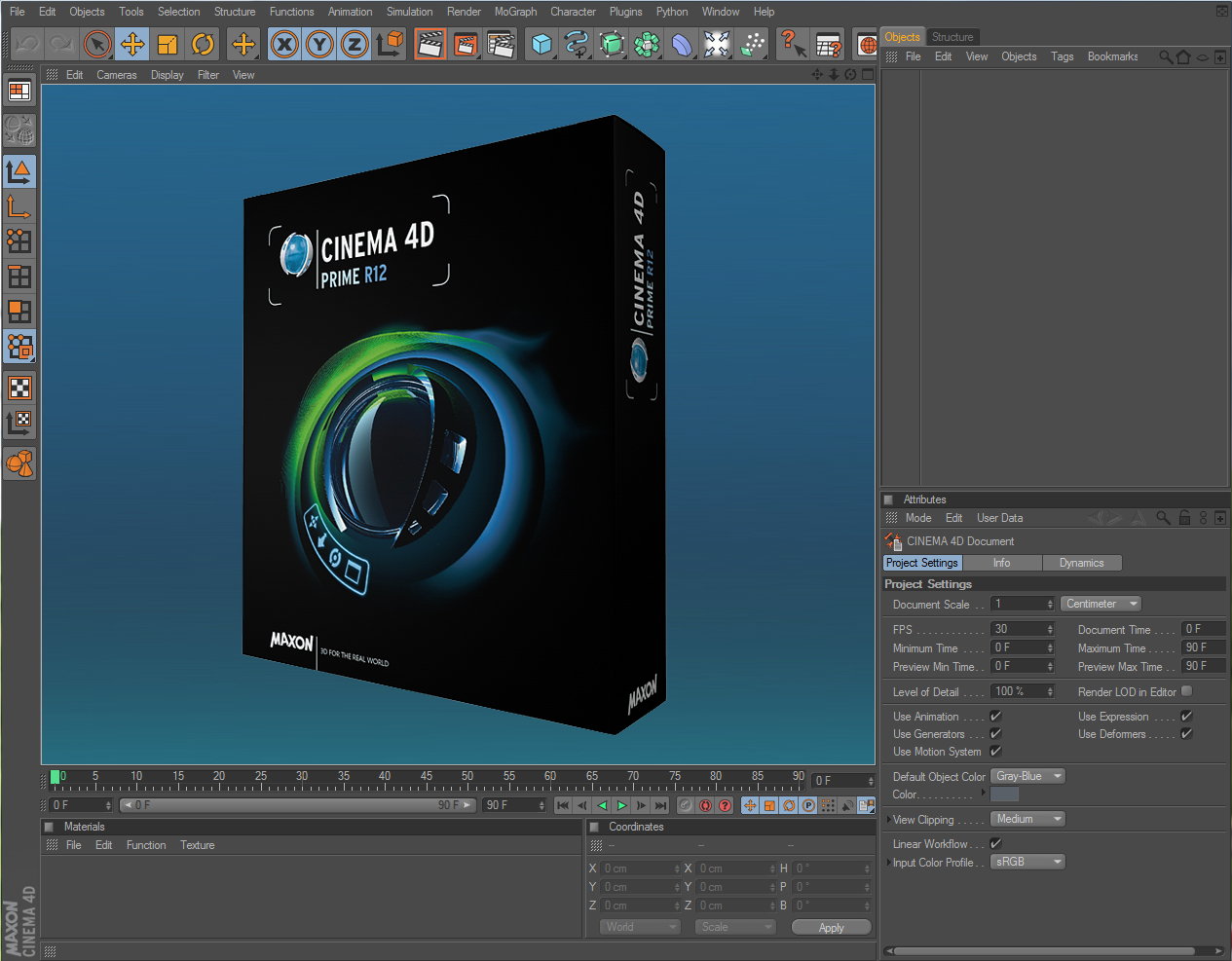Open the Render Settings
Viewport: 1232px width, 961px height.
click(x=501, y=44)
